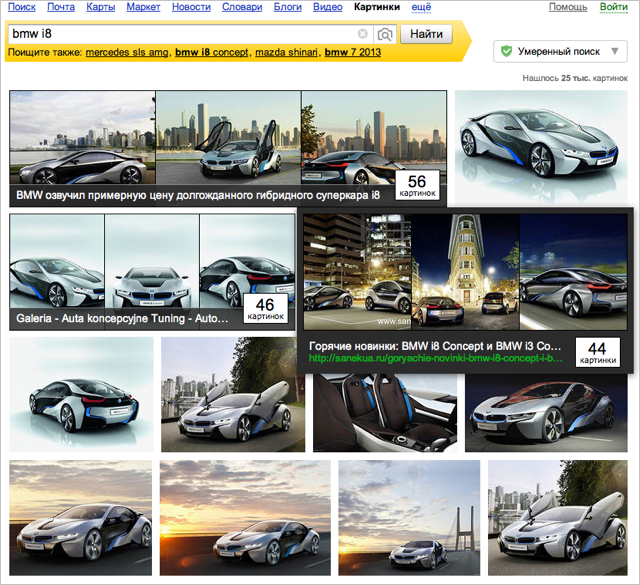The image size is (640, 585).
Task: Open thumbnail of i8 near suspension bridge
Action: pyautogui.click(x=409, y=518)
